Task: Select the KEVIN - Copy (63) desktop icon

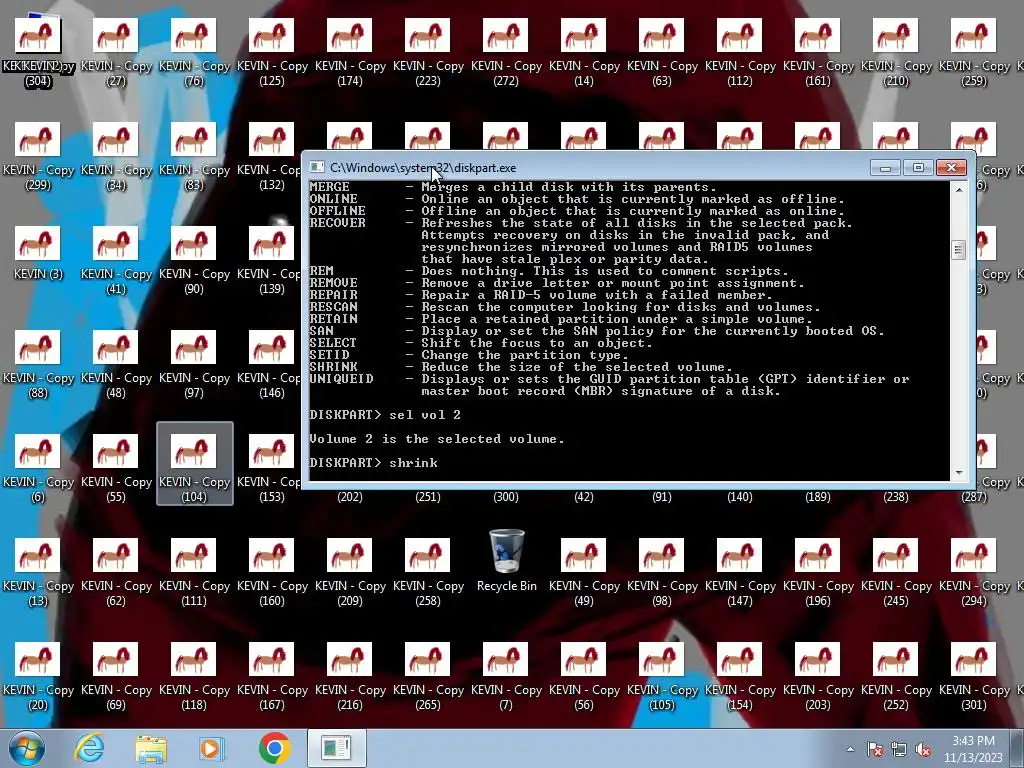Action: [x=662, y=52]
